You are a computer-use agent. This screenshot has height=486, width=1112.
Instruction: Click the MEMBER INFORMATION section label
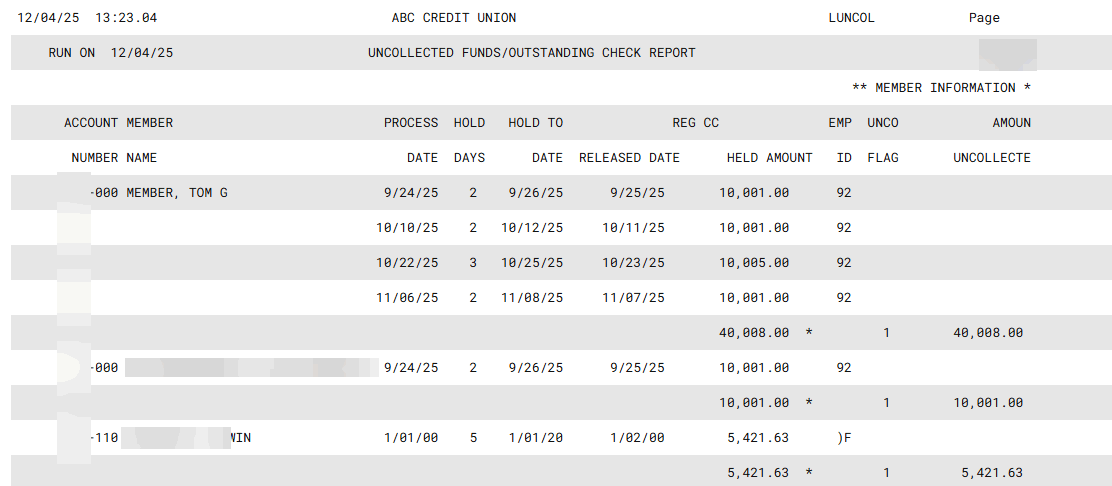941,88
